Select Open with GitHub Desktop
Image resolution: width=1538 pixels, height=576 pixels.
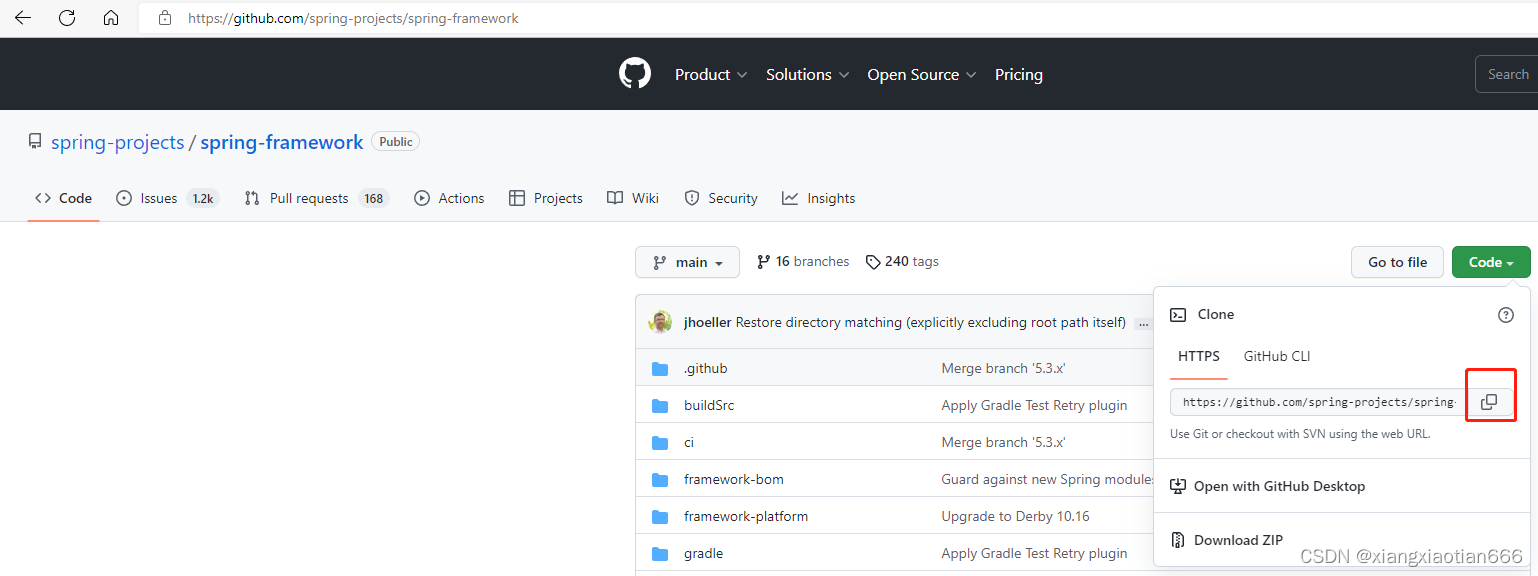(1278, 486)
